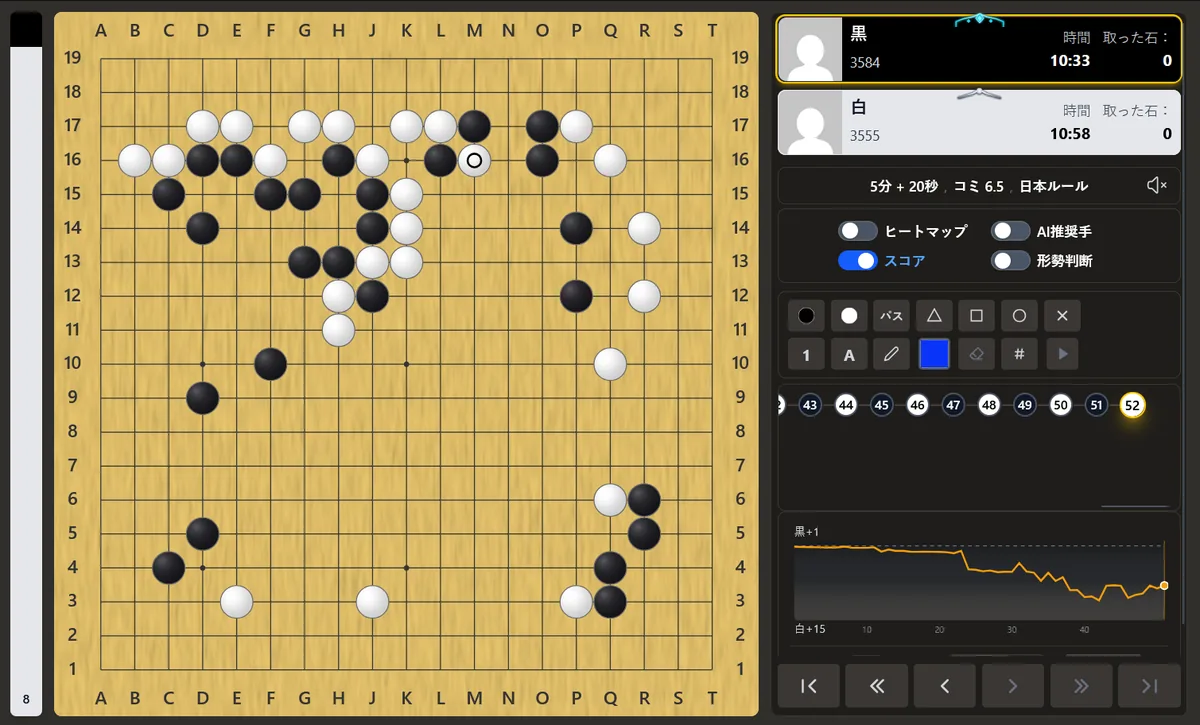
Task: Click black's rating 3584
Action: (865, 62)
